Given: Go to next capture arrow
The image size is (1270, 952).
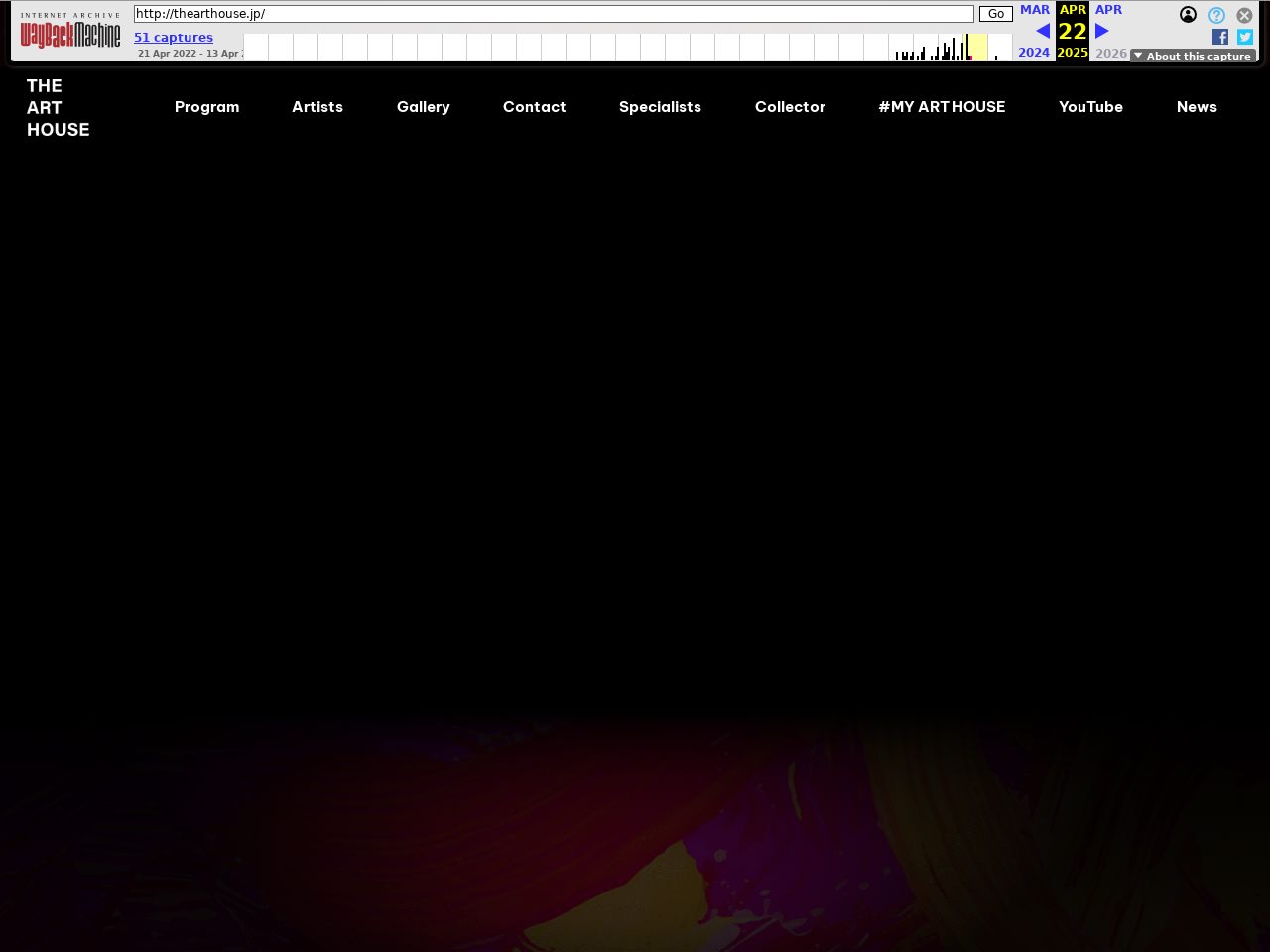Looking at the screenshot, I should point(1101,31).
